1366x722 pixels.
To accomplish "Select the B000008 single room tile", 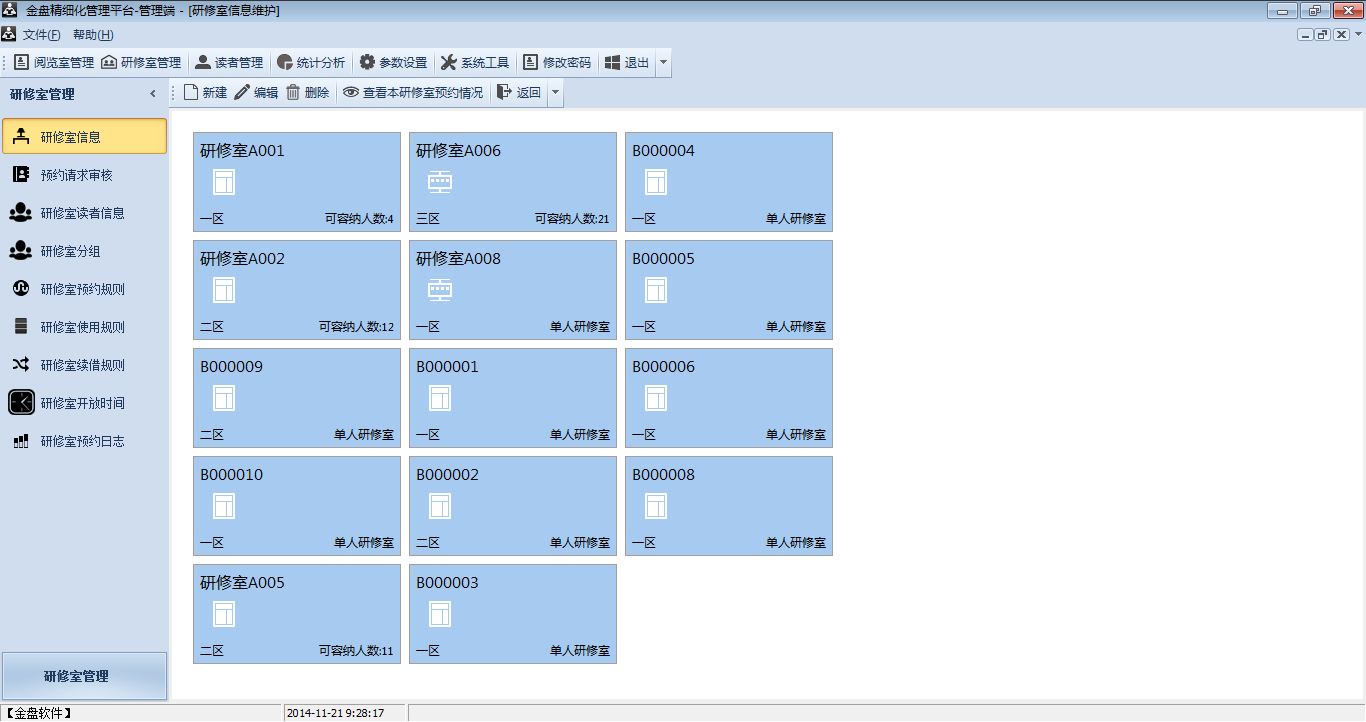I will [x=728, y=505].
